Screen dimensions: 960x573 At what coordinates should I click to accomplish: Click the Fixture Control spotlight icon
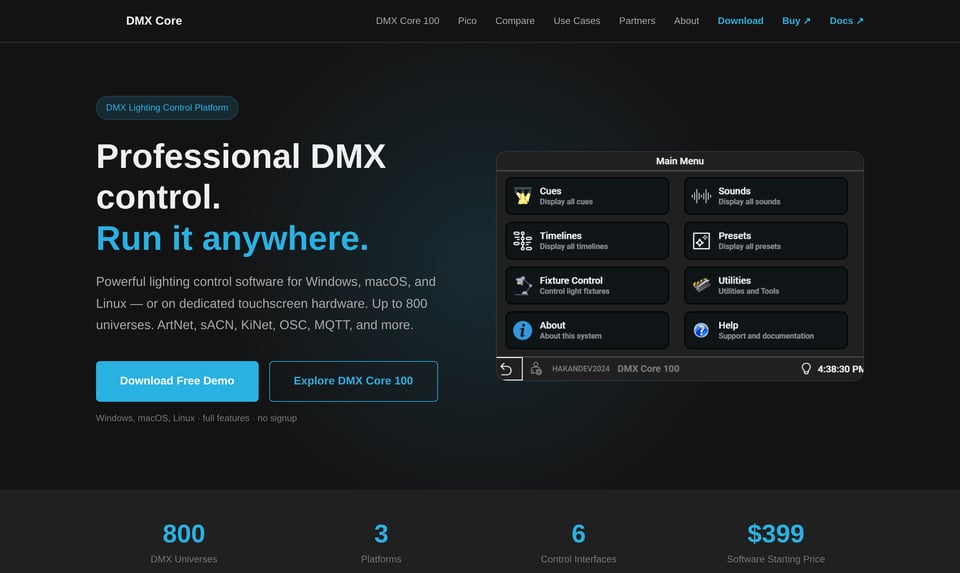tap(522, 285)
